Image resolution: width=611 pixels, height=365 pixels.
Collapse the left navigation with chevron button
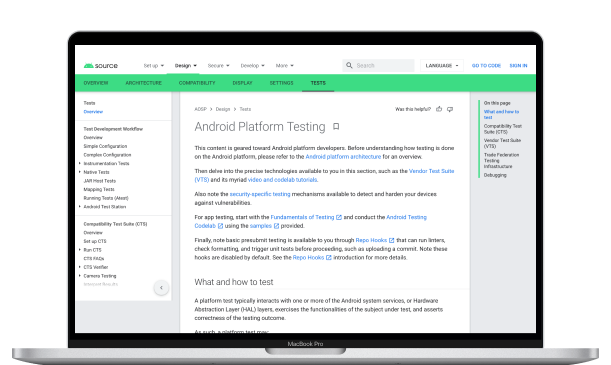coord(161,288)
